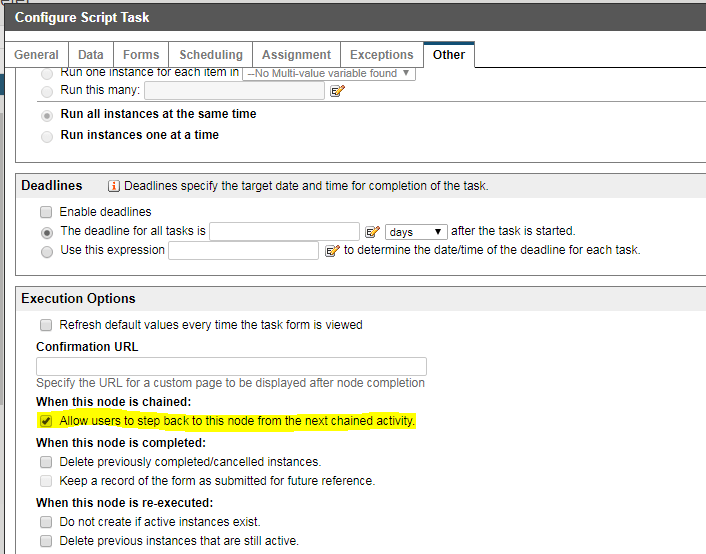Uncheck Allow users to step back checkbox
The width and height of the screenshot is (706, 554).
pyautogui.click(x=46, y=421)
